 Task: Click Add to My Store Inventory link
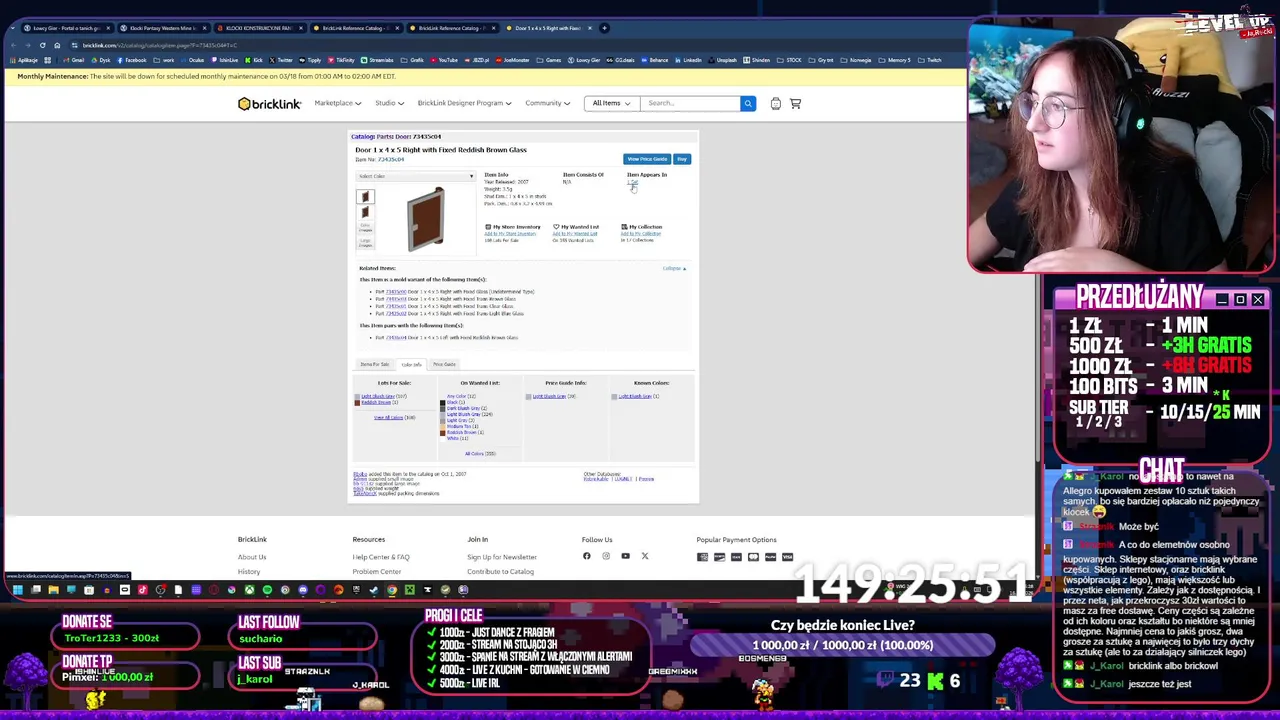click(x=510, y=234)
